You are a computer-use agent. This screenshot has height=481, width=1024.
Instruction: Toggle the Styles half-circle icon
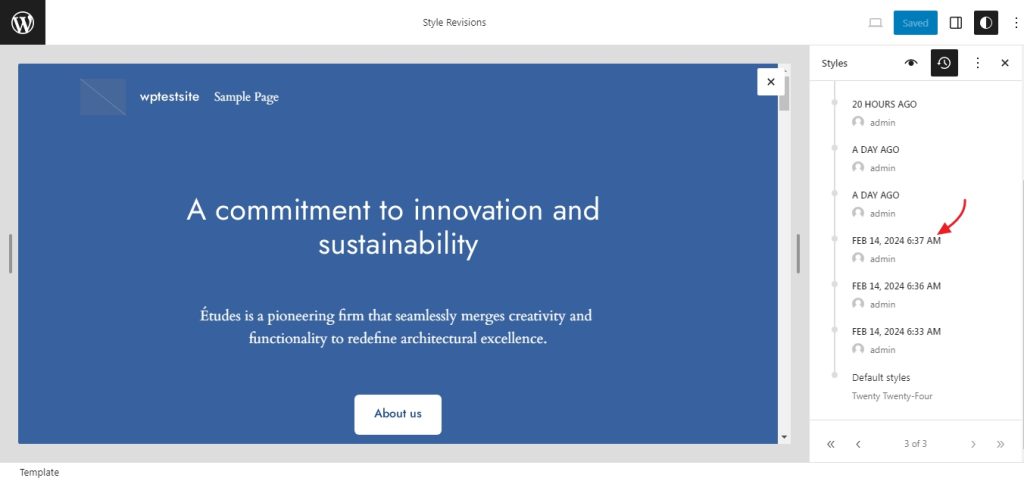pos(986,23)
